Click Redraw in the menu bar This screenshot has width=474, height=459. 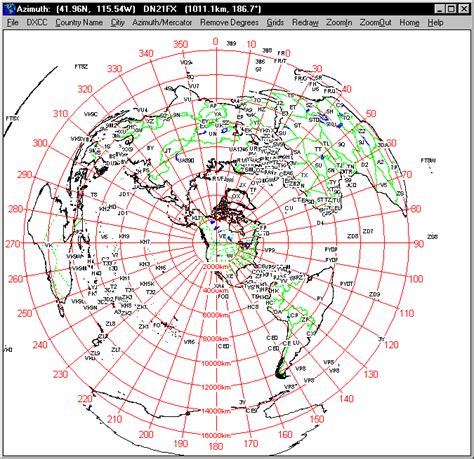tap(305, 23)
